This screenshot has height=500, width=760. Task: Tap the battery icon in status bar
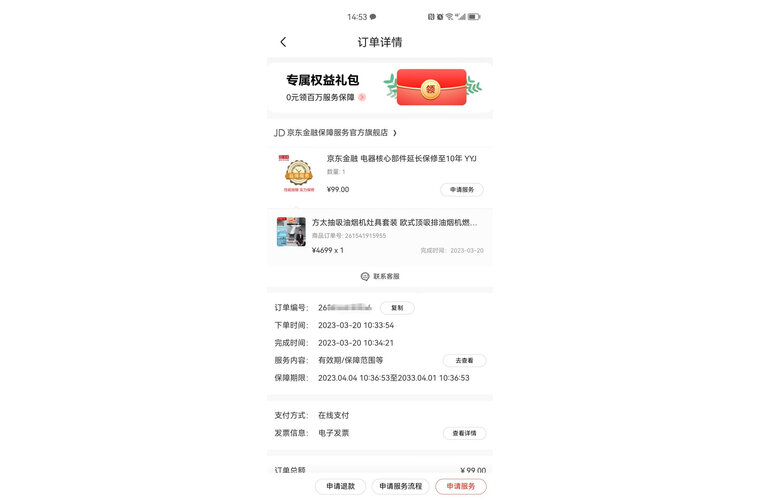pos(474,17)
